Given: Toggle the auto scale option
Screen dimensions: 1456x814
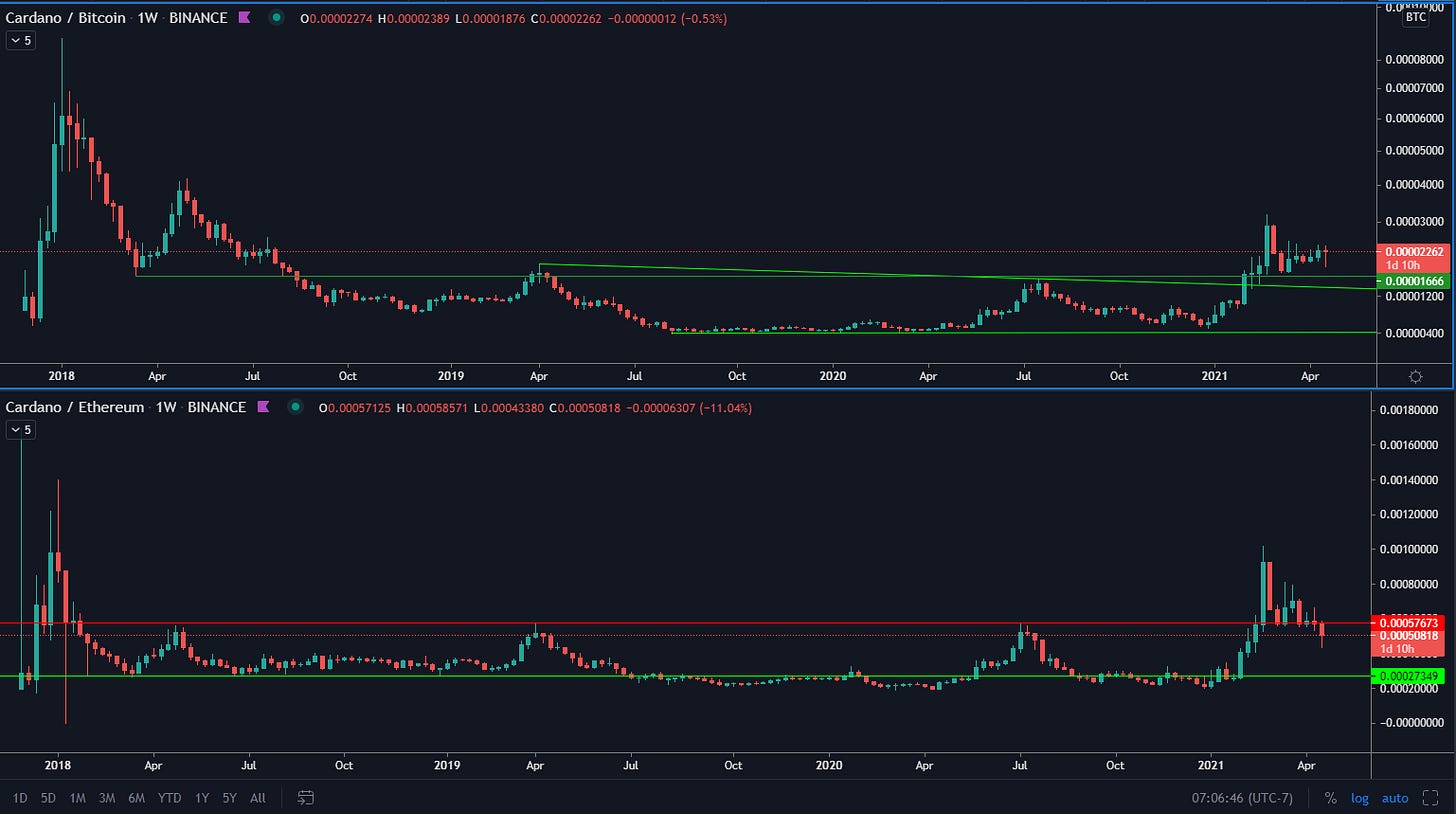Looking at the screenshot, I should 1395,798.
